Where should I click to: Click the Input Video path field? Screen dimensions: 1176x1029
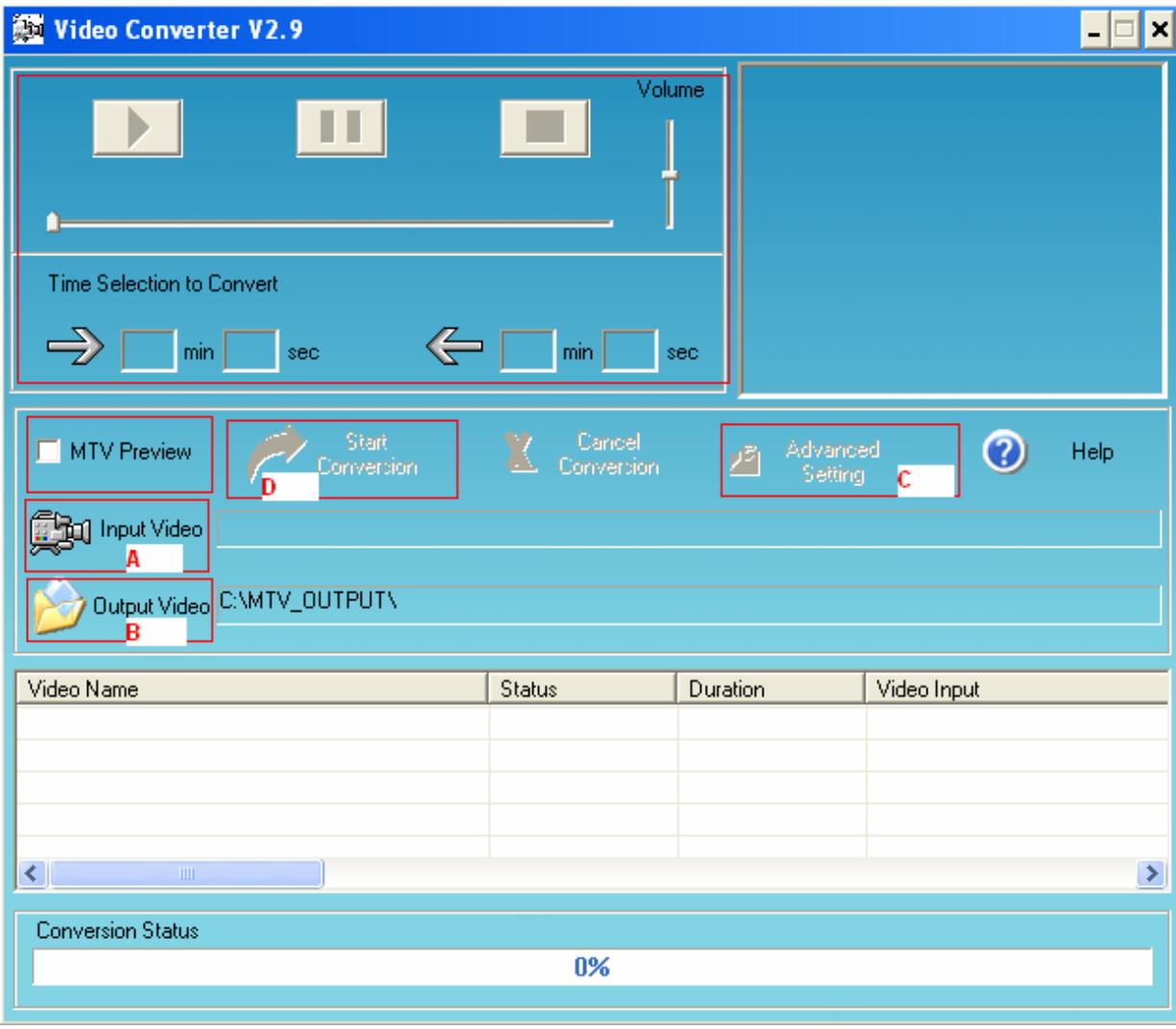(689, 529)
